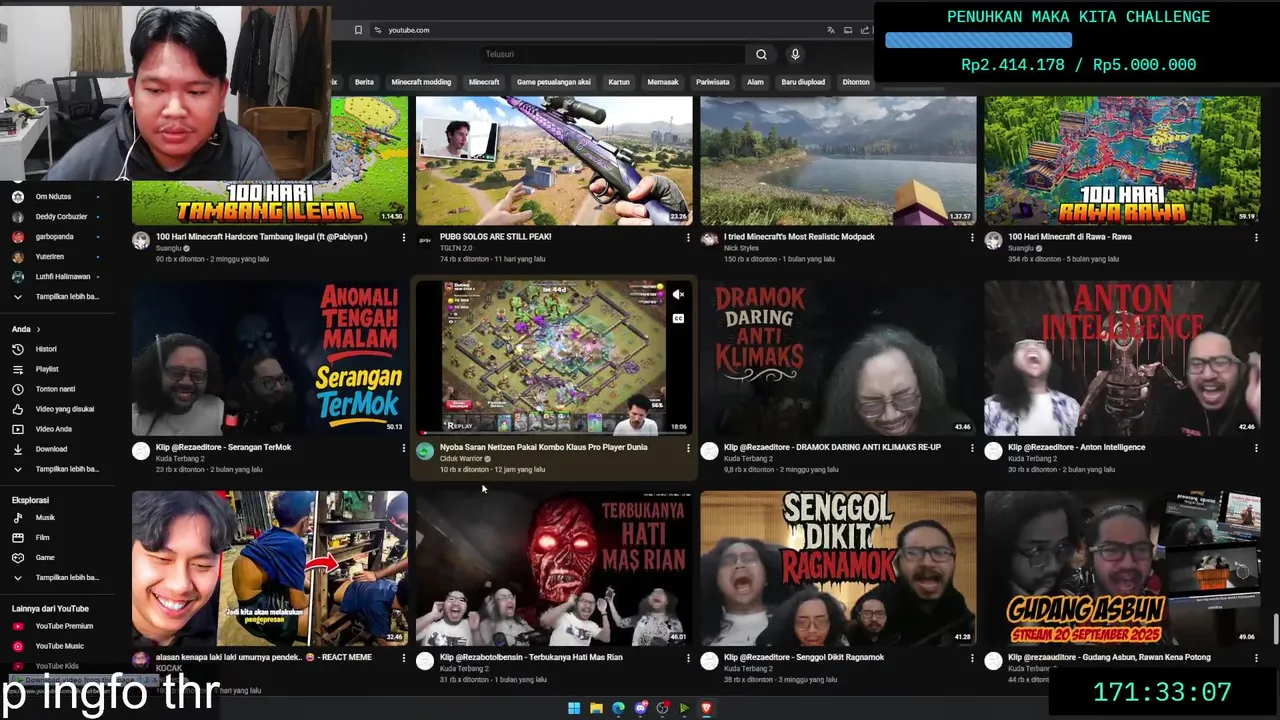The image size is (1280, 720).
Task: Bookmark the page via address bar icon
Action: click(x=358, y=30)
